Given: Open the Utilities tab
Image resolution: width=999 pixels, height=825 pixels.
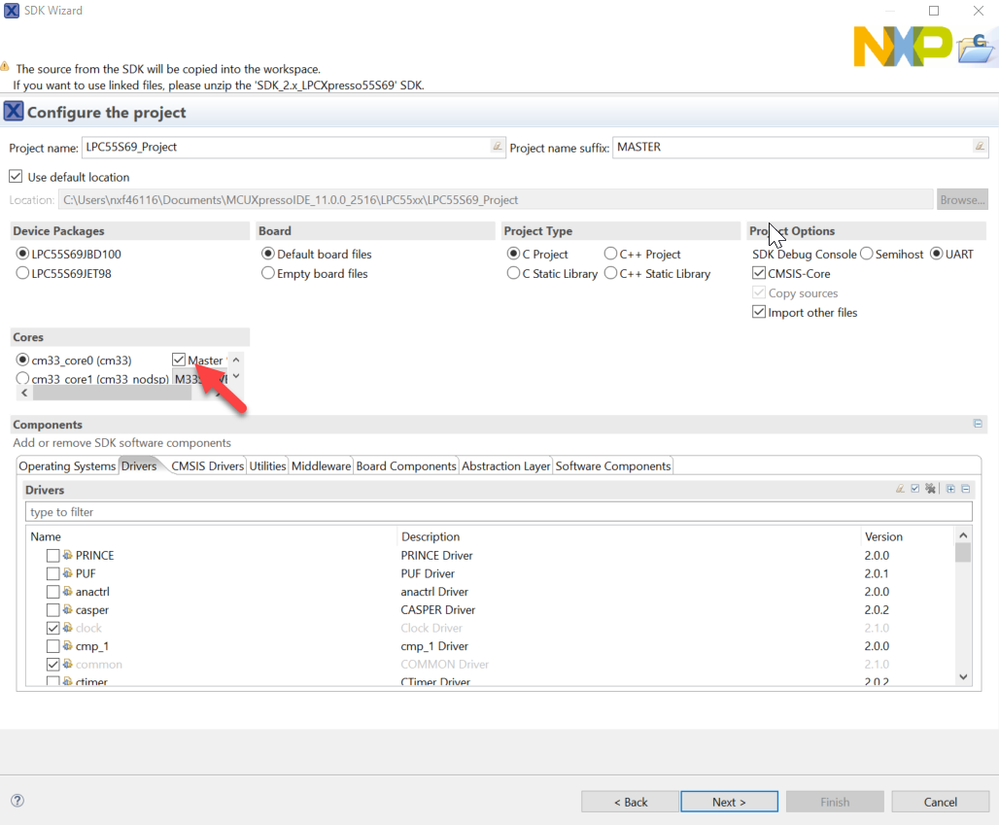Looking at the screenshot, I should pos(268,466).
